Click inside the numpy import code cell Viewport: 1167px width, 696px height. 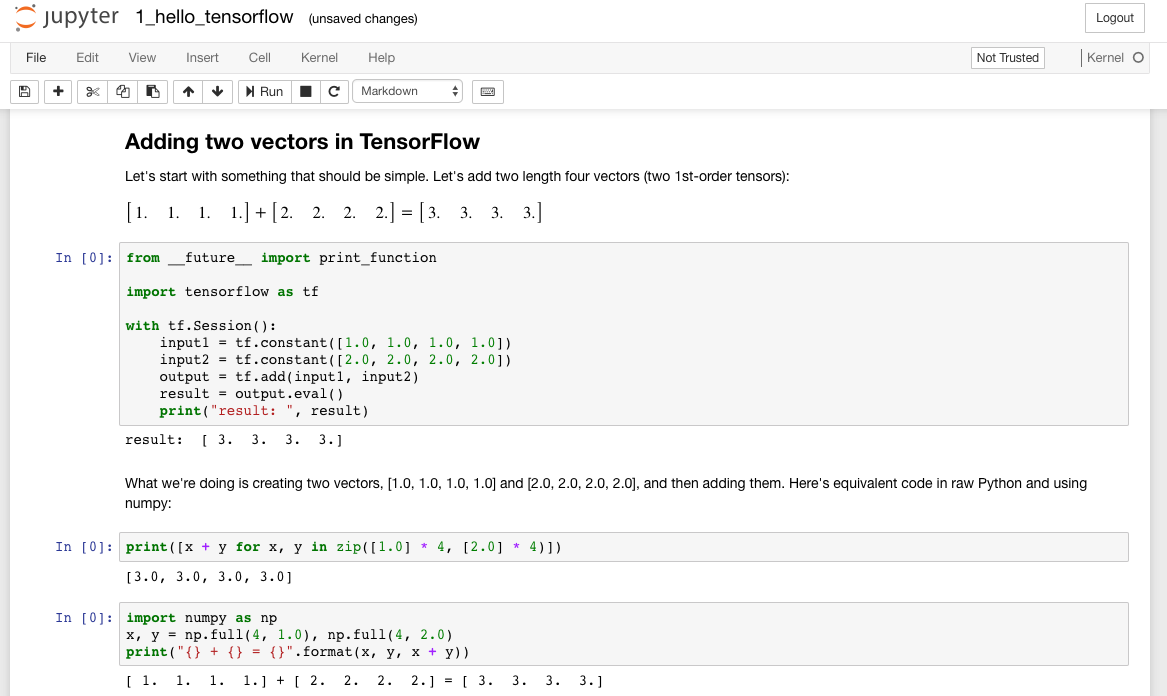click(x=624, y=634)
